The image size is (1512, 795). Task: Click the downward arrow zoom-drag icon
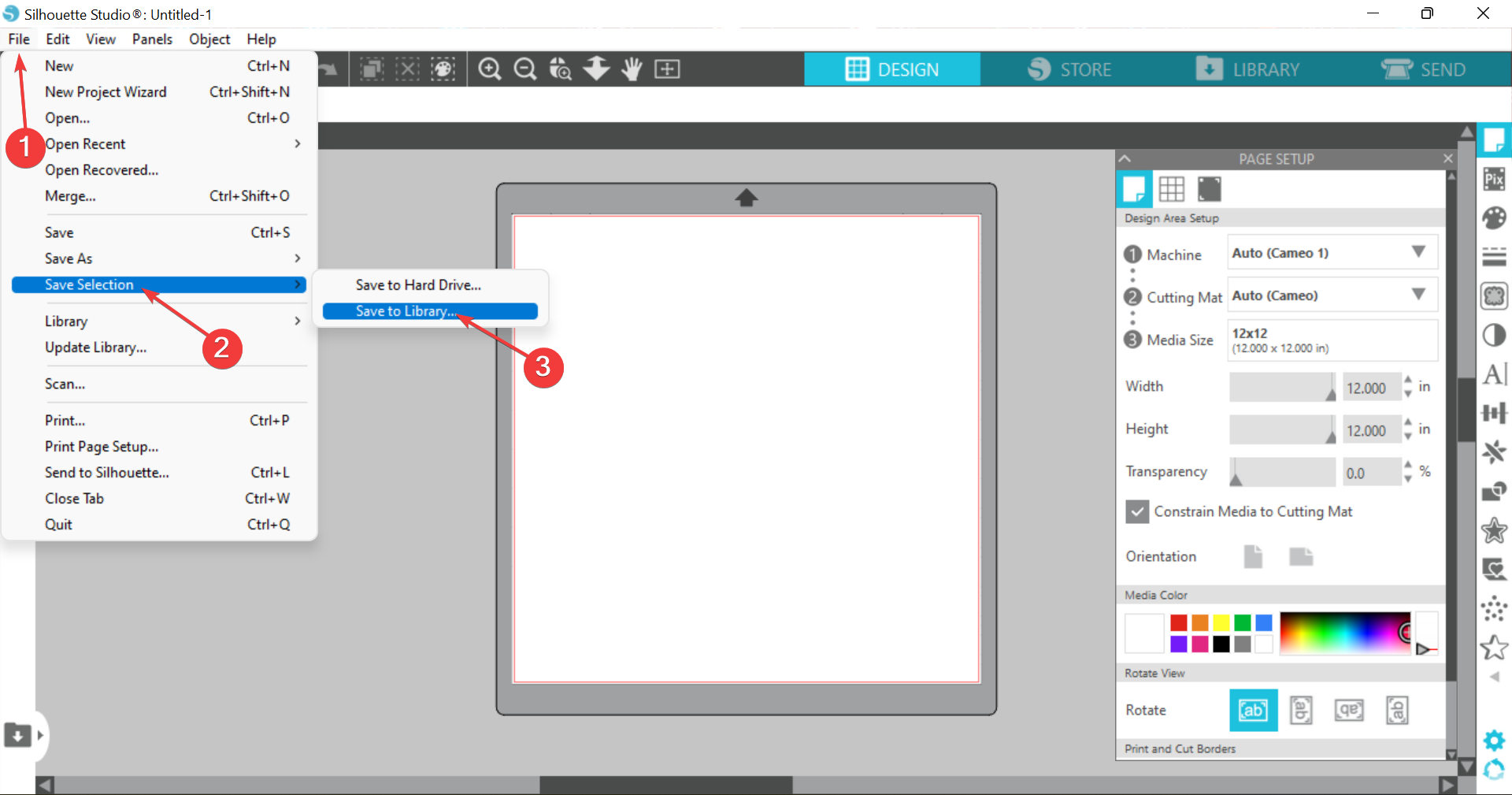[x=596, y=69]
